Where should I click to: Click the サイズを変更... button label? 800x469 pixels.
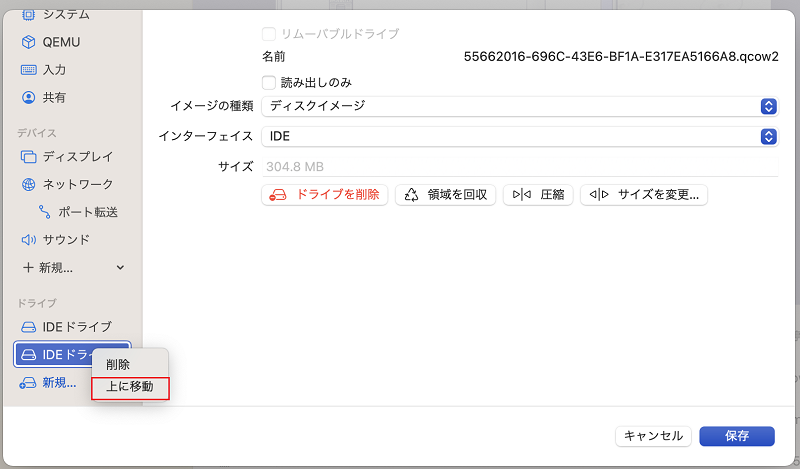pos(658,194)
